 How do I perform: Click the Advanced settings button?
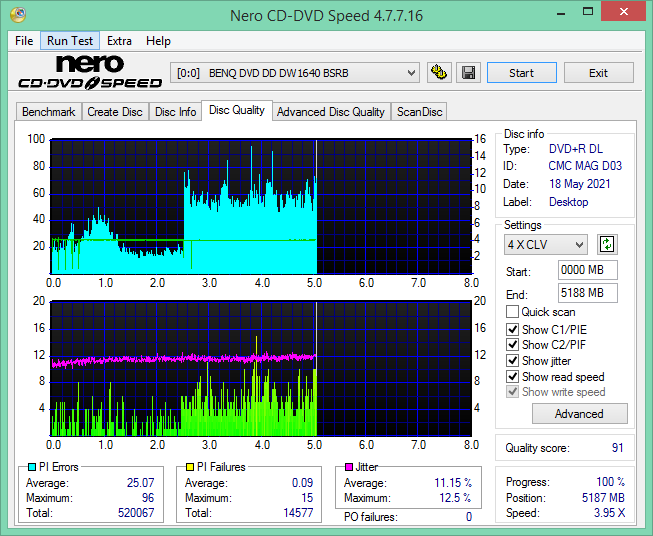(579, 414)
